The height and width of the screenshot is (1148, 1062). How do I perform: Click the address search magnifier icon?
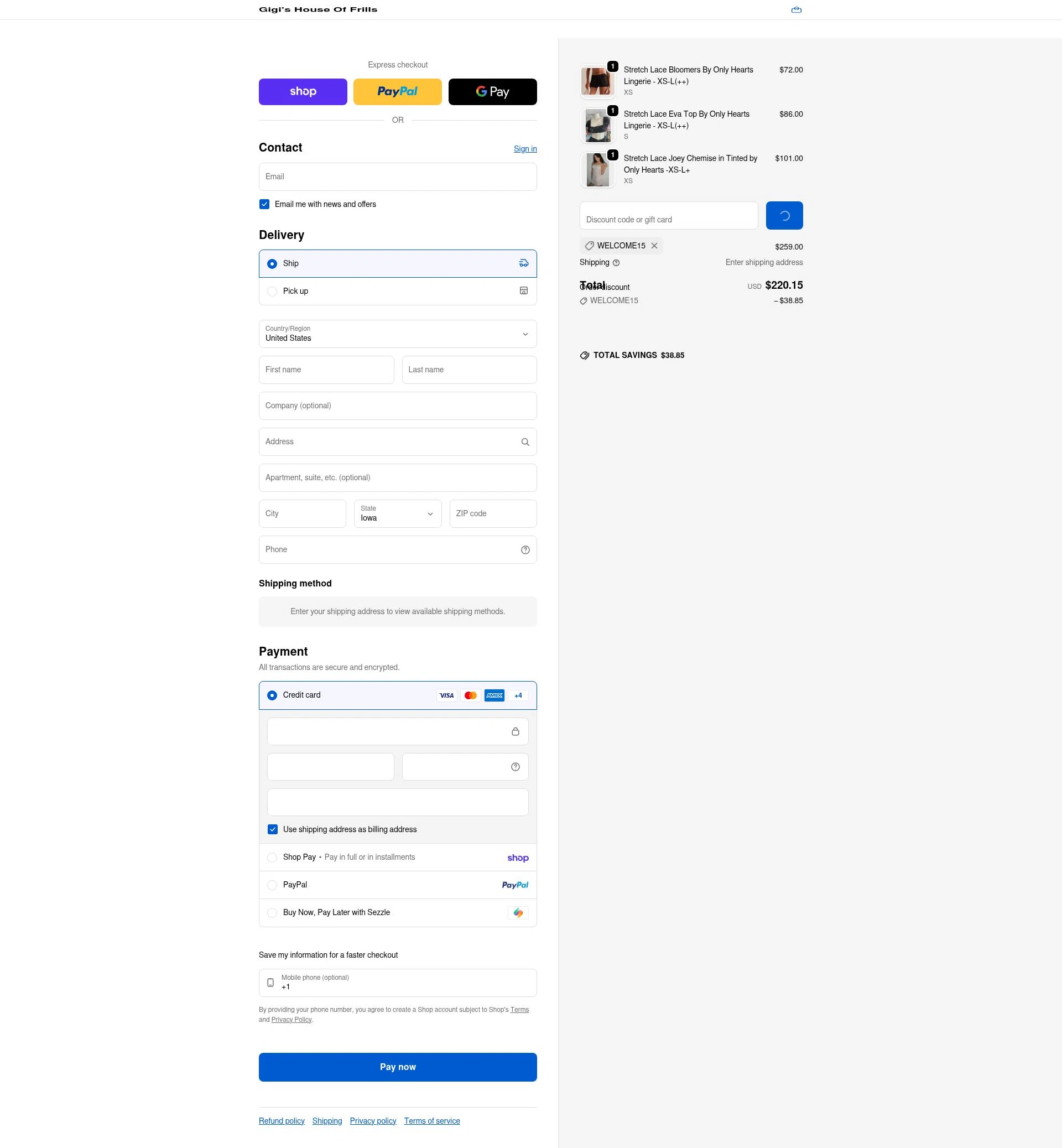point(525,442)
